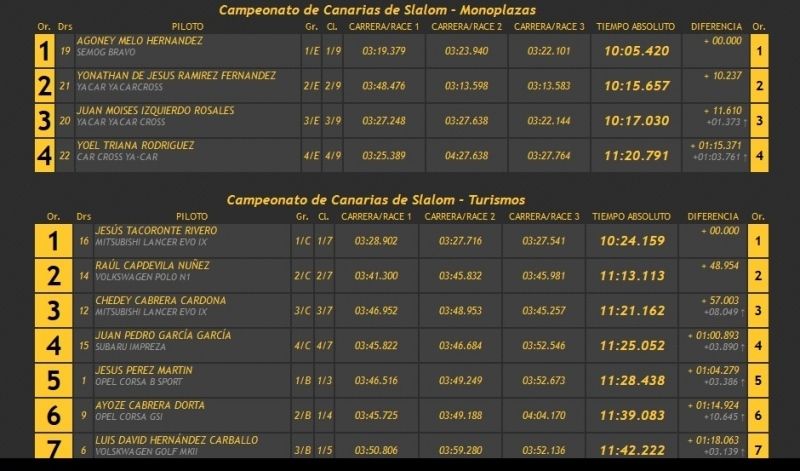
Task: Click JUAN MOISES IZQUIERDO ROSALES entry
Action: coord(156,111)
